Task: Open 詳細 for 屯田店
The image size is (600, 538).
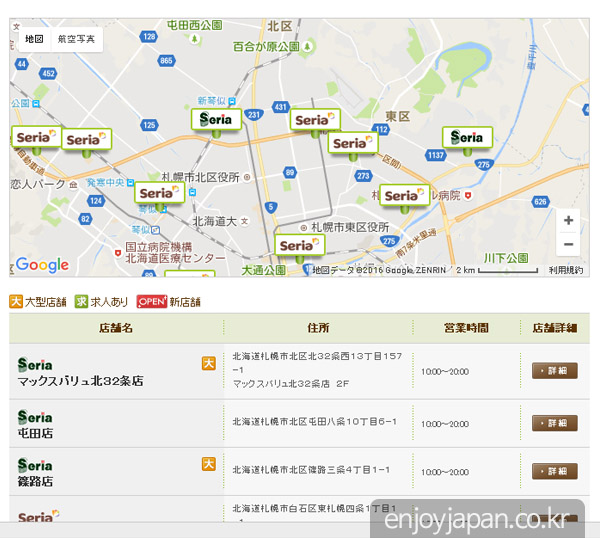Action: 554,423
